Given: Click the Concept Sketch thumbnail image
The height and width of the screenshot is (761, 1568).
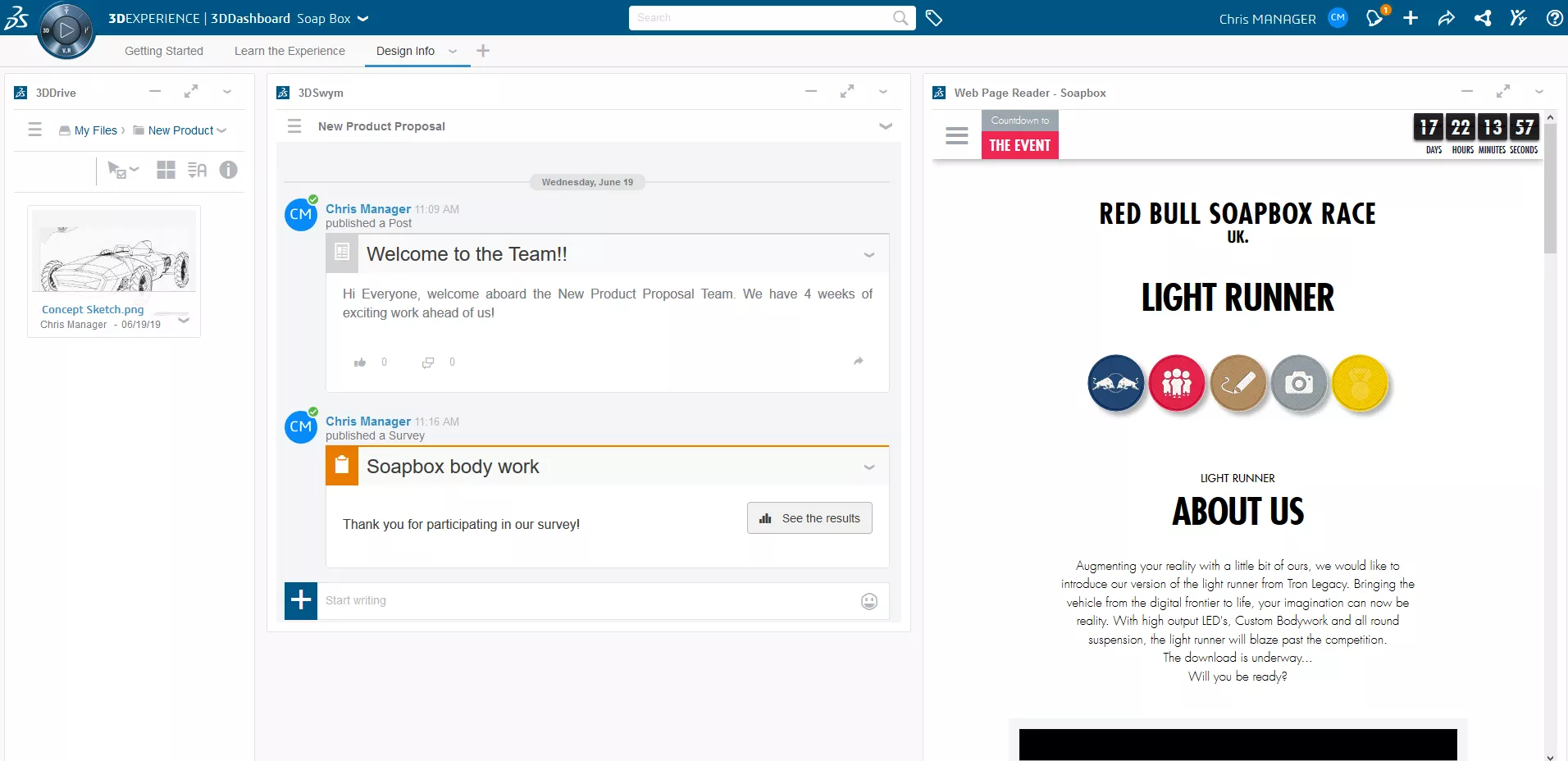Looking at the screenshot, I should [113, 251].
